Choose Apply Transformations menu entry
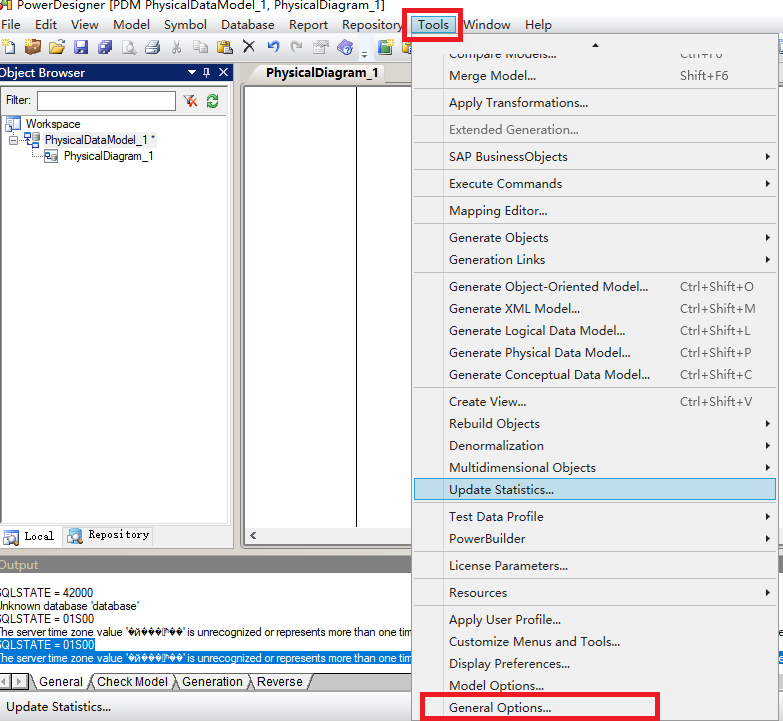Viewport: 783px width, 721px height. (x=595, y=103)
